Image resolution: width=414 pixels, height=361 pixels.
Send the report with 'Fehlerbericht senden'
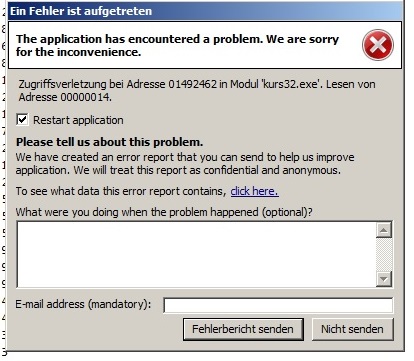tap(243, 329)
